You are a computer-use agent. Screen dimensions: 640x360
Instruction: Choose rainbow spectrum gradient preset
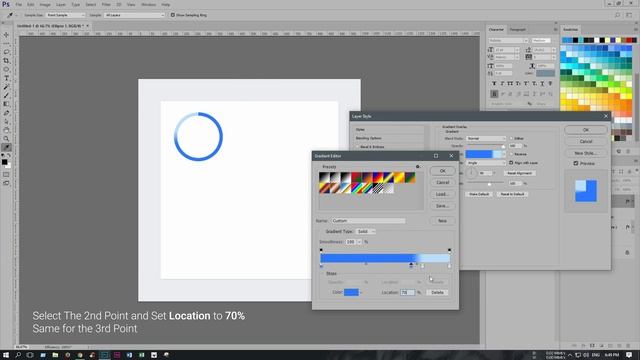[x=357, y=188]
